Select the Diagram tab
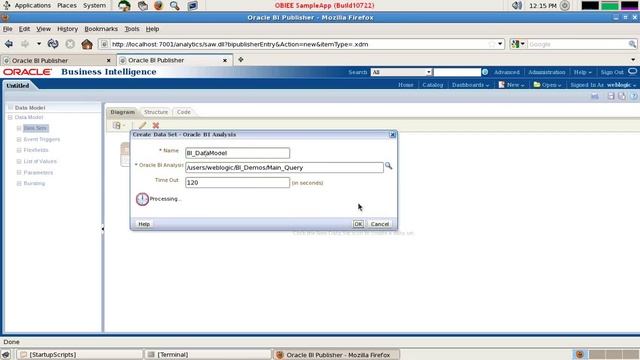 click(x=122, y=112)
